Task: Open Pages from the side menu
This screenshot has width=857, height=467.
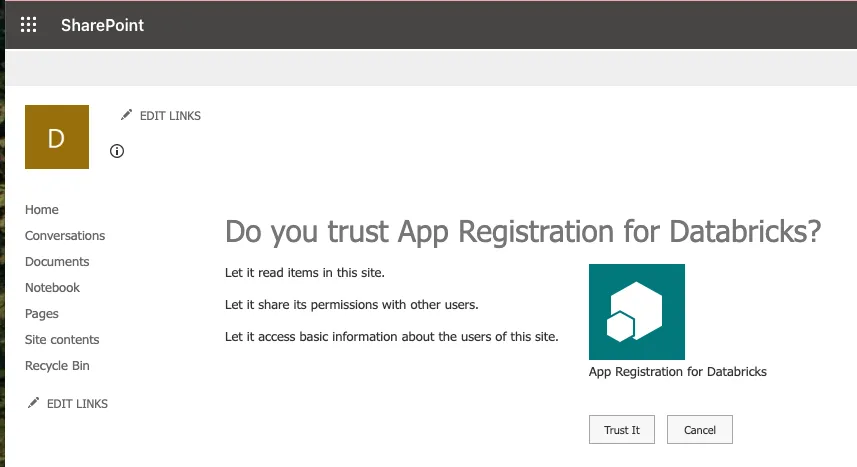Action: coord(42,314)
